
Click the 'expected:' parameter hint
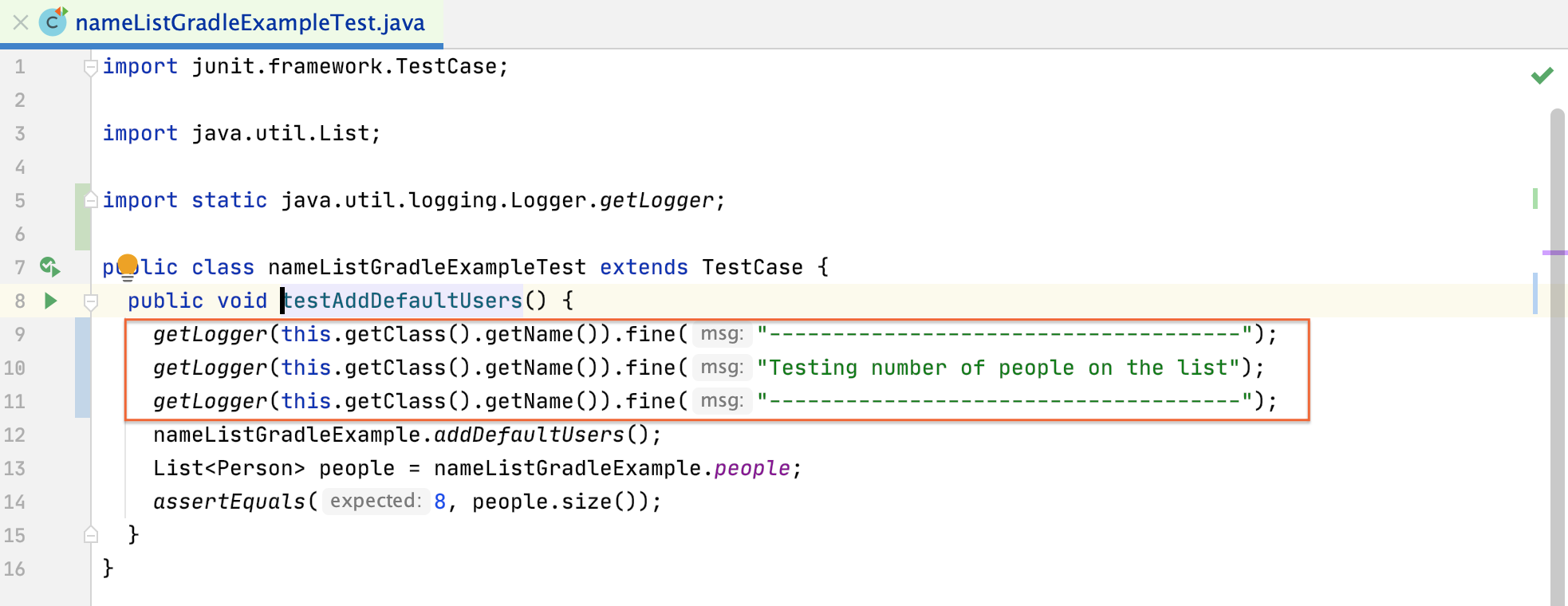[375, 502]
